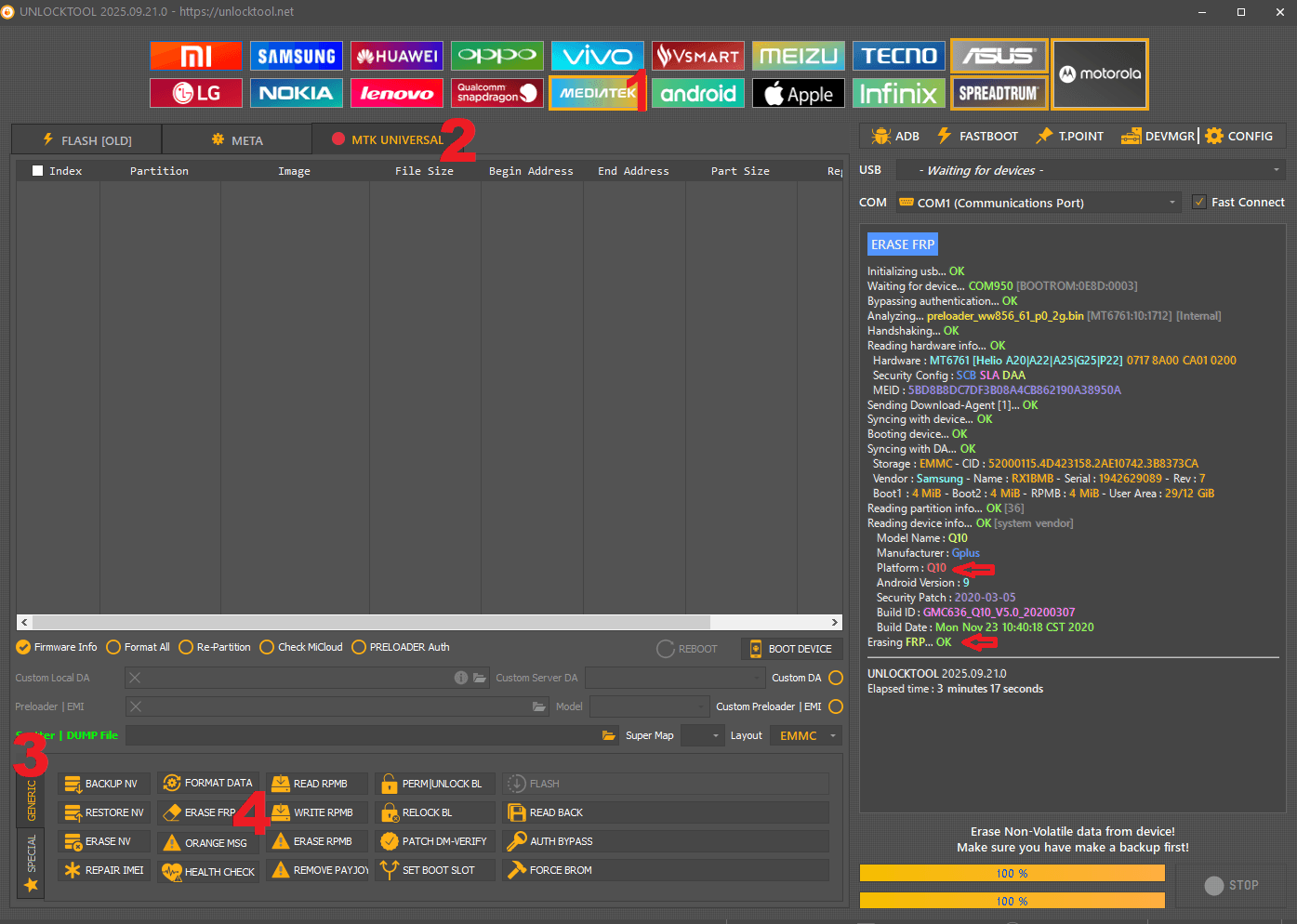Image resolution: width=1297 pixels, height=924 pixels.
Task: Open the FLASH [OLD] tab
Action: [x=86, y=140]
